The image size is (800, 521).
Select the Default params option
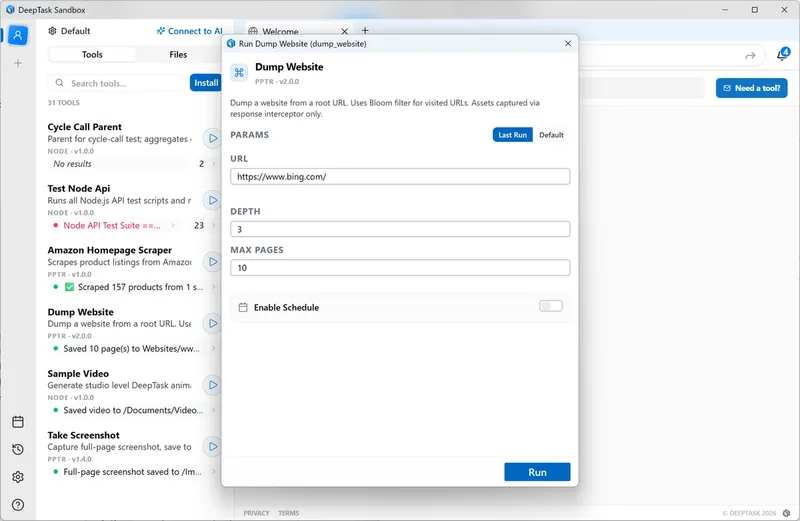pos(551,135)
